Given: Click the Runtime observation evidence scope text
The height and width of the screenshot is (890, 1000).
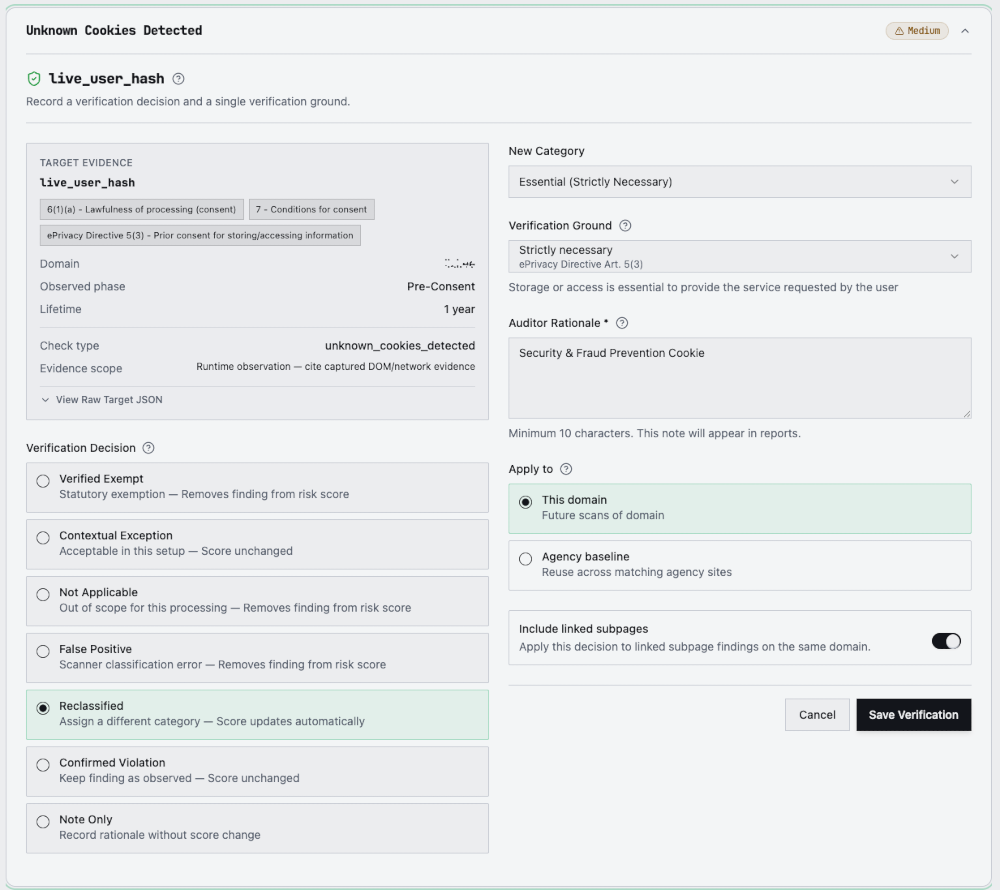Looking at the screenshot, I should point(335,367).
